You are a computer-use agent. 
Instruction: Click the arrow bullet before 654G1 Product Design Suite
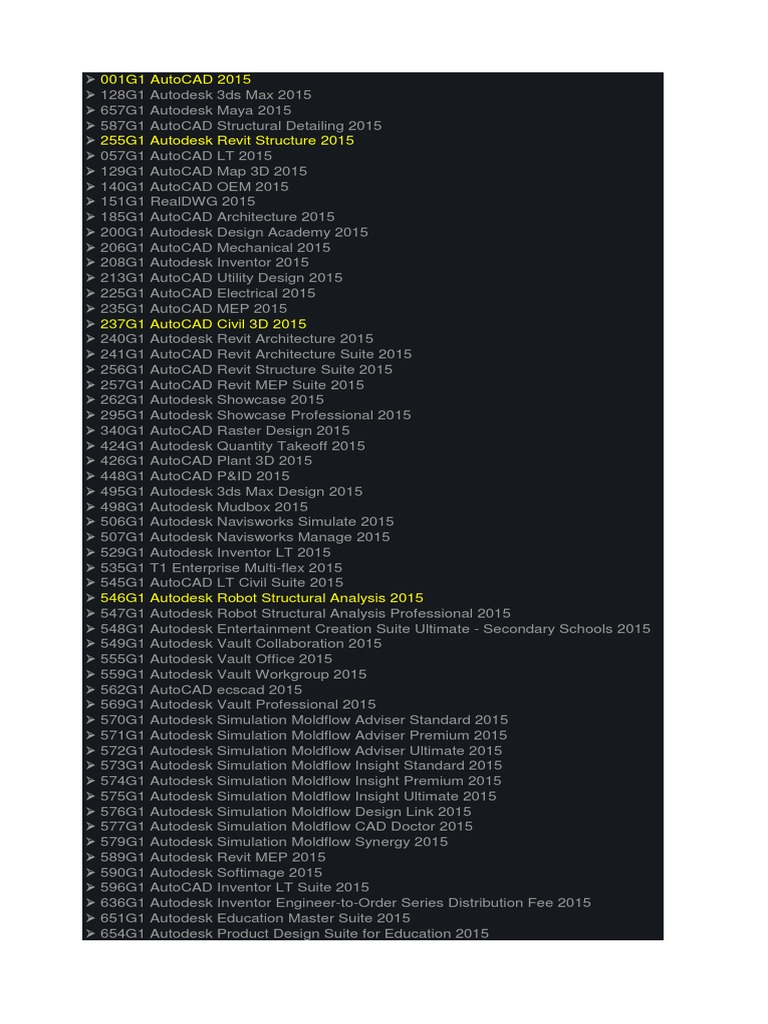90,934
